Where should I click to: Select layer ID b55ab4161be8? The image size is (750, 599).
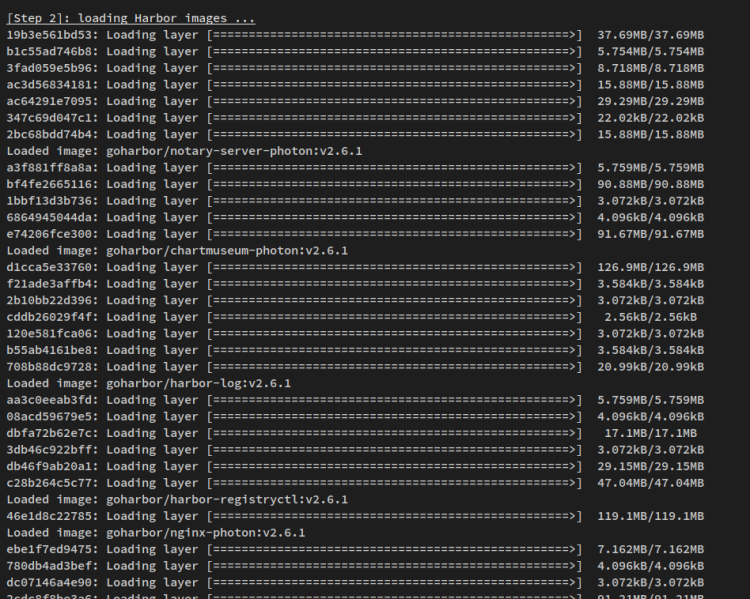pos(49,350)
